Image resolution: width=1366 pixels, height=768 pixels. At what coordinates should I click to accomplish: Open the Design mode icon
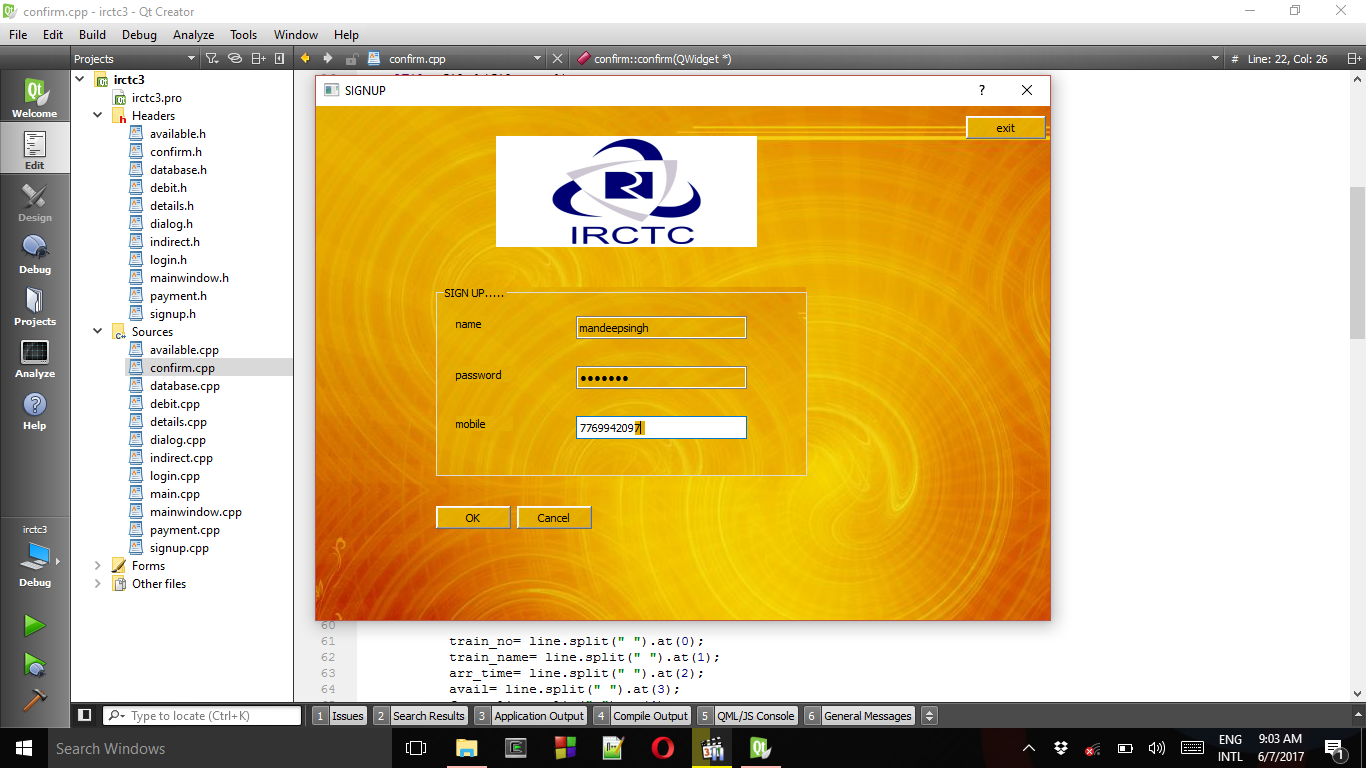pyautogui.click(x=35, y=202)
